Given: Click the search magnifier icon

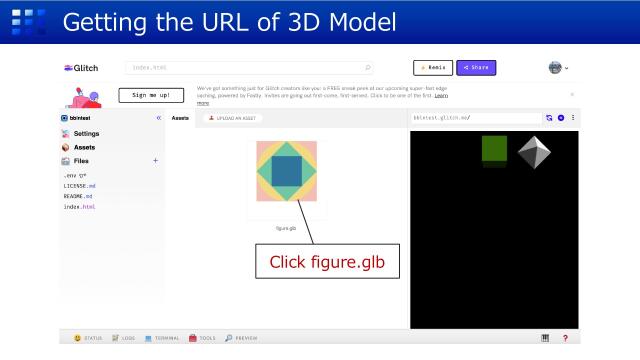Looking at the screenshot, I should point(368,68).
